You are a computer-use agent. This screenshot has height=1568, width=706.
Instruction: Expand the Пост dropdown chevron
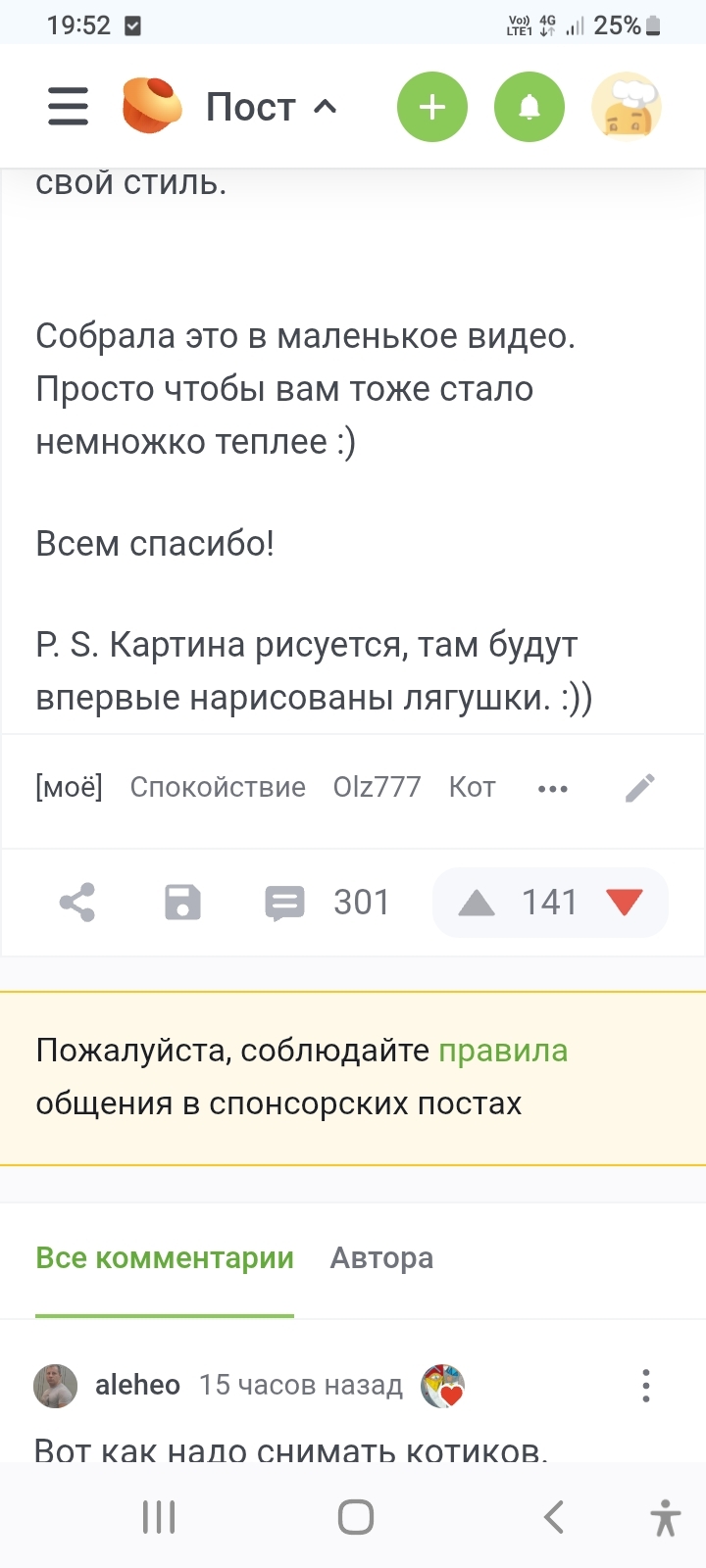coord(326,107)
